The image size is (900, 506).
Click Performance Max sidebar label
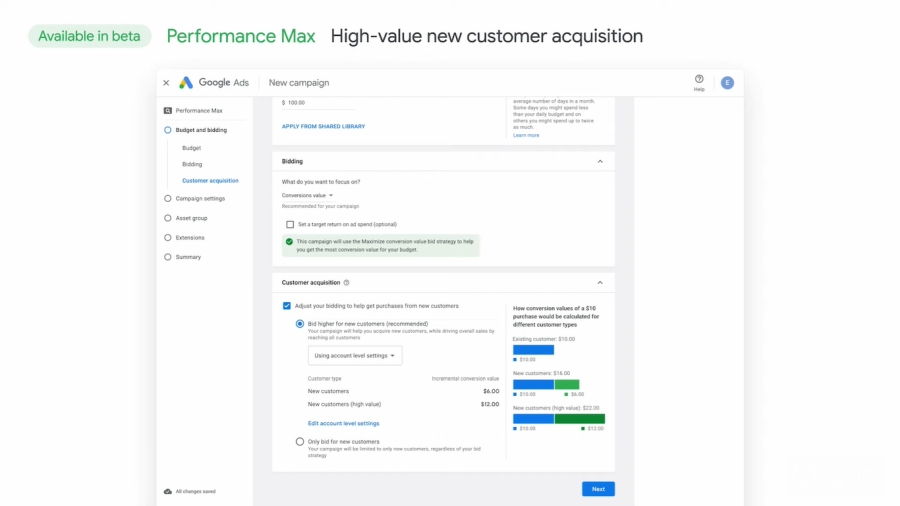[x=199, y=111]
